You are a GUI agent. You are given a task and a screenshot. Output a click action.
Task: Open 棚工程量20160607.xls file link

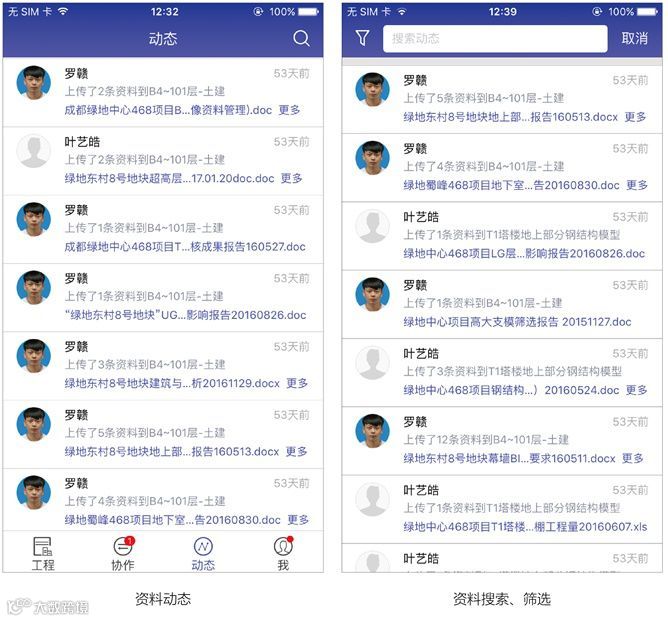(525, 526)
